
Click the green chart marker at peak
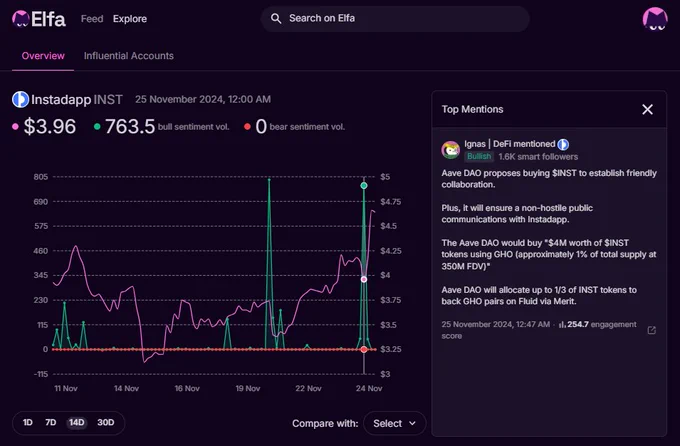tap(364, 186)
